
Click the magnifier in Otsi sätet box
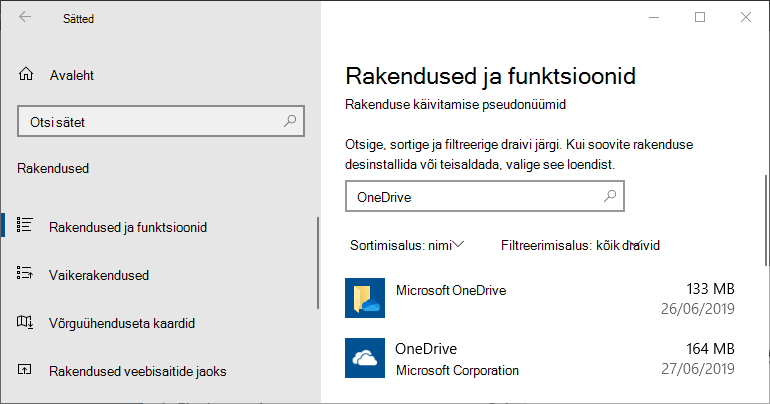290,121
